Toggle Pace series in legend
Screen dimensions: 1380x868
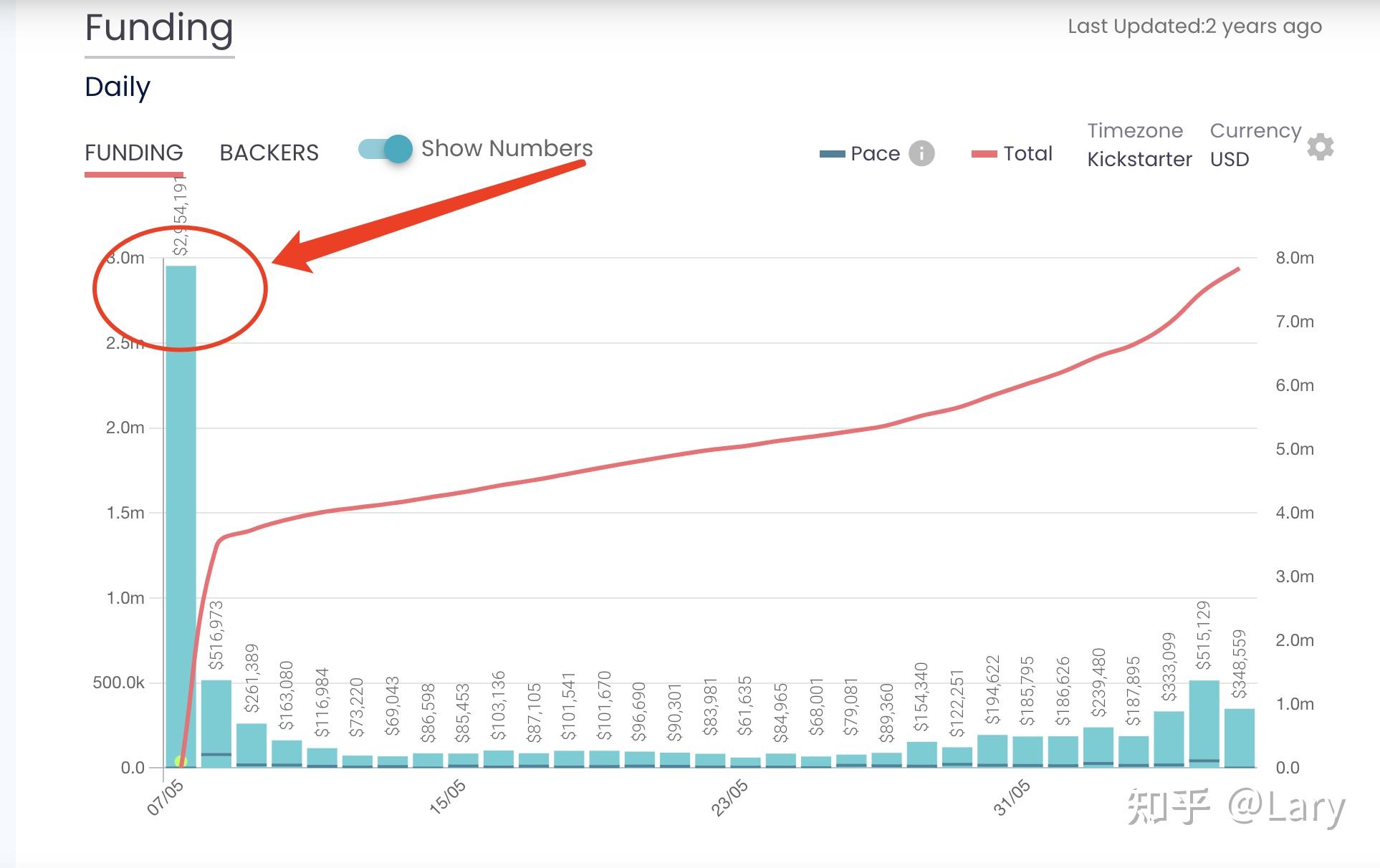[875, 153]
